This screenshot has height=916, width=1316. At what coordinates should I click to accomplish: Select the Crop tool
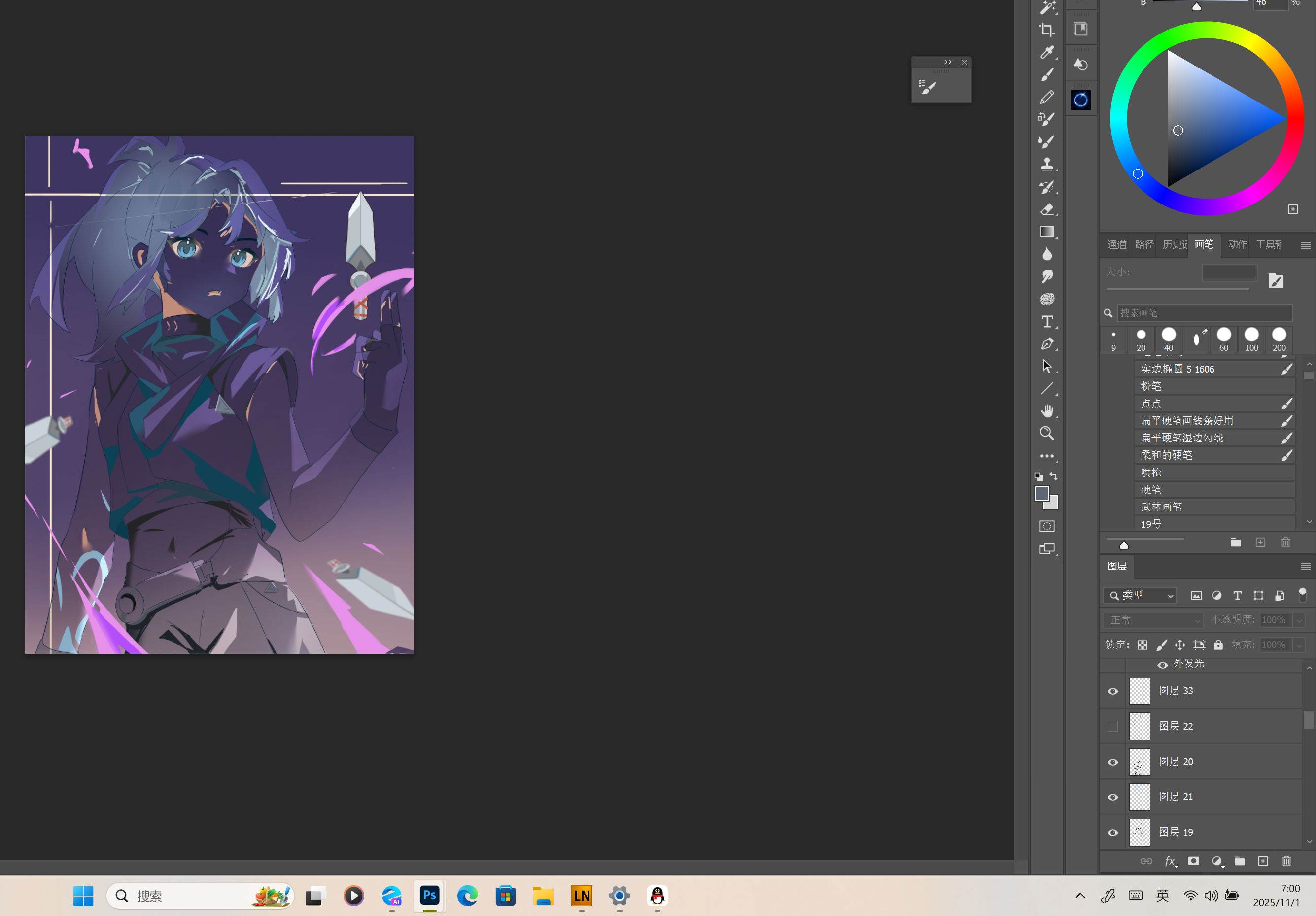pyautogui.click(x=1046, y=30)
